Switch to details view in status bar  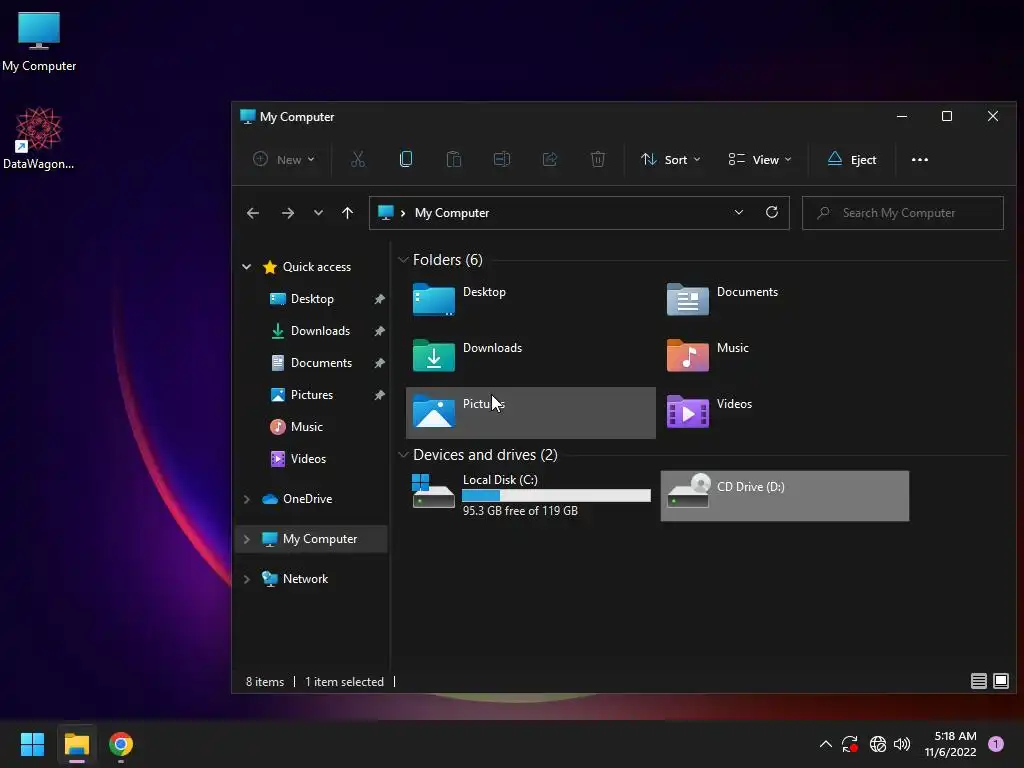pos(978,681)
